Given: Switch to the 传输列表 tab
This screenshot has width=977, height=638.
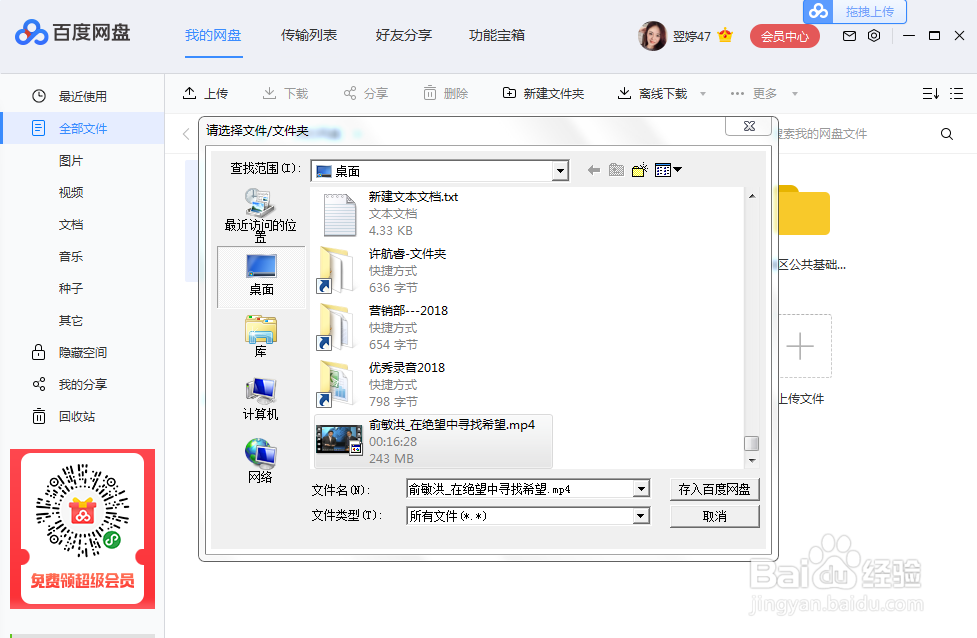Looking at the screenshot, I should [x=308, y=36].
